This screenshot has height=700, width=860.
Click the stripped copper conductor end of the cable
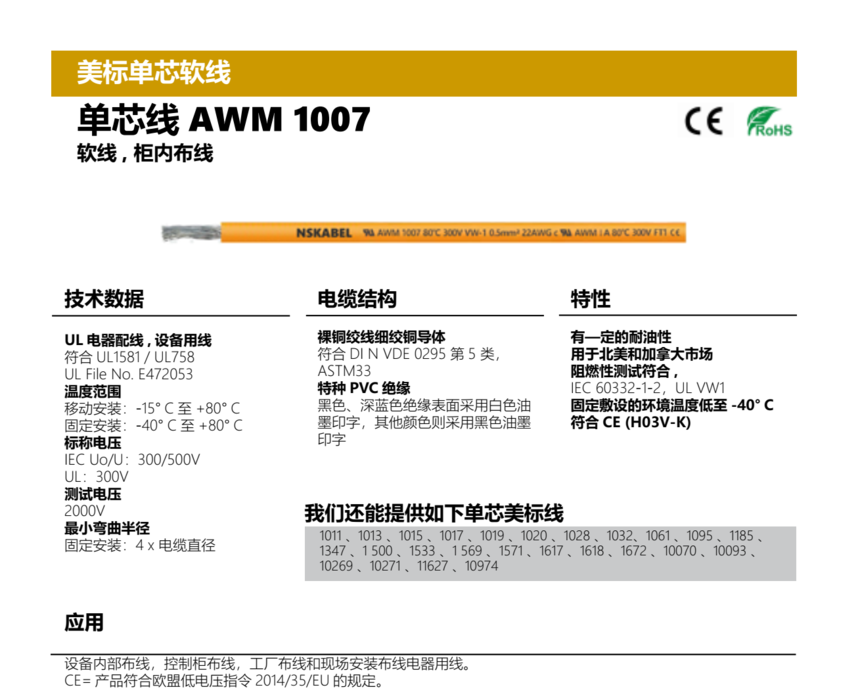[x=192, y=232]
